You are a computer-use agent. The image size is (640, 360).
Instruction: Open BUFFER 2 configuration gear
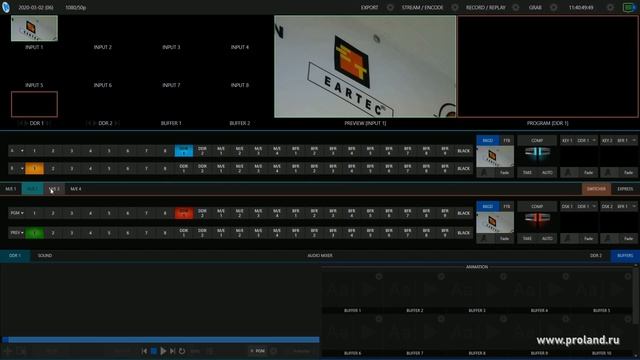(441, 277)
